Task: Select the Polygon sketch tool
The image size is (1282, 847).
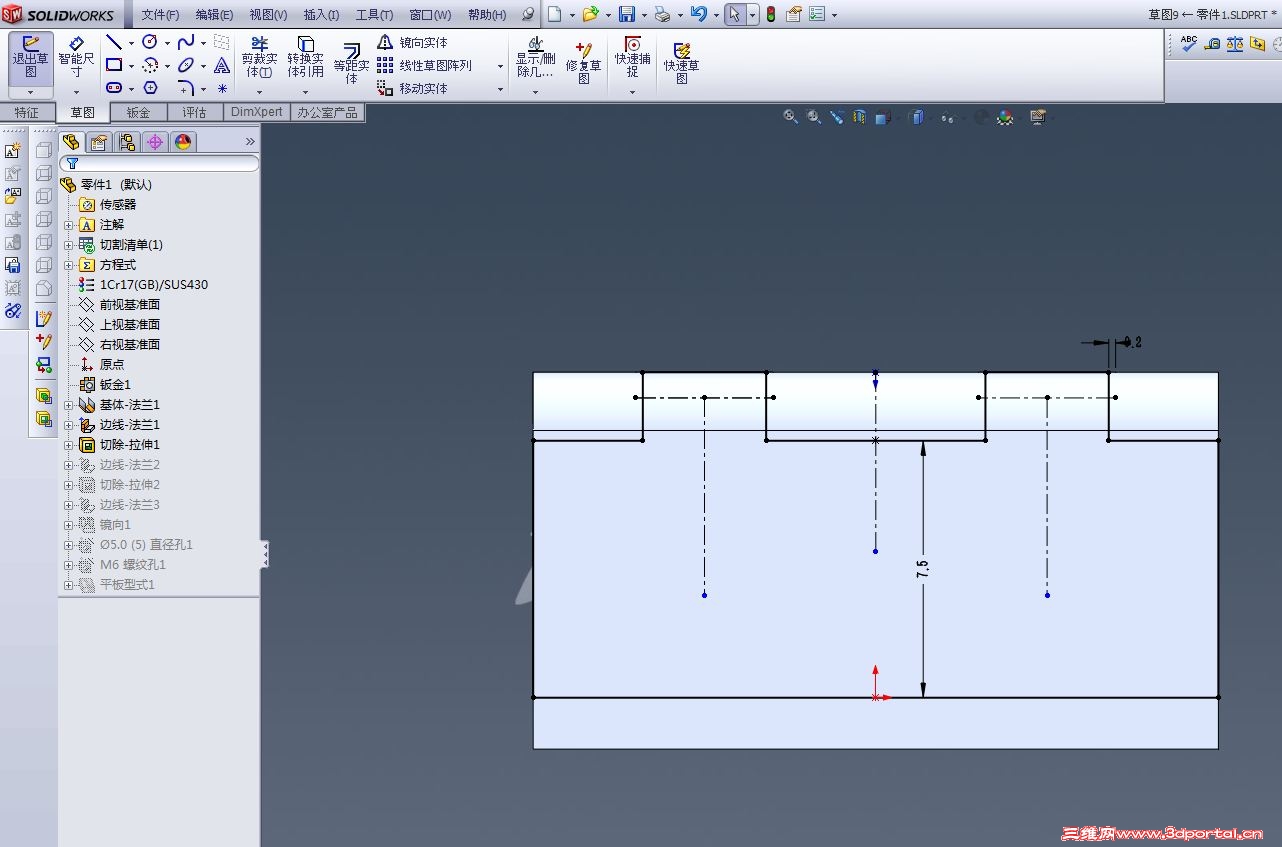Action: click(x=150, y=88)
